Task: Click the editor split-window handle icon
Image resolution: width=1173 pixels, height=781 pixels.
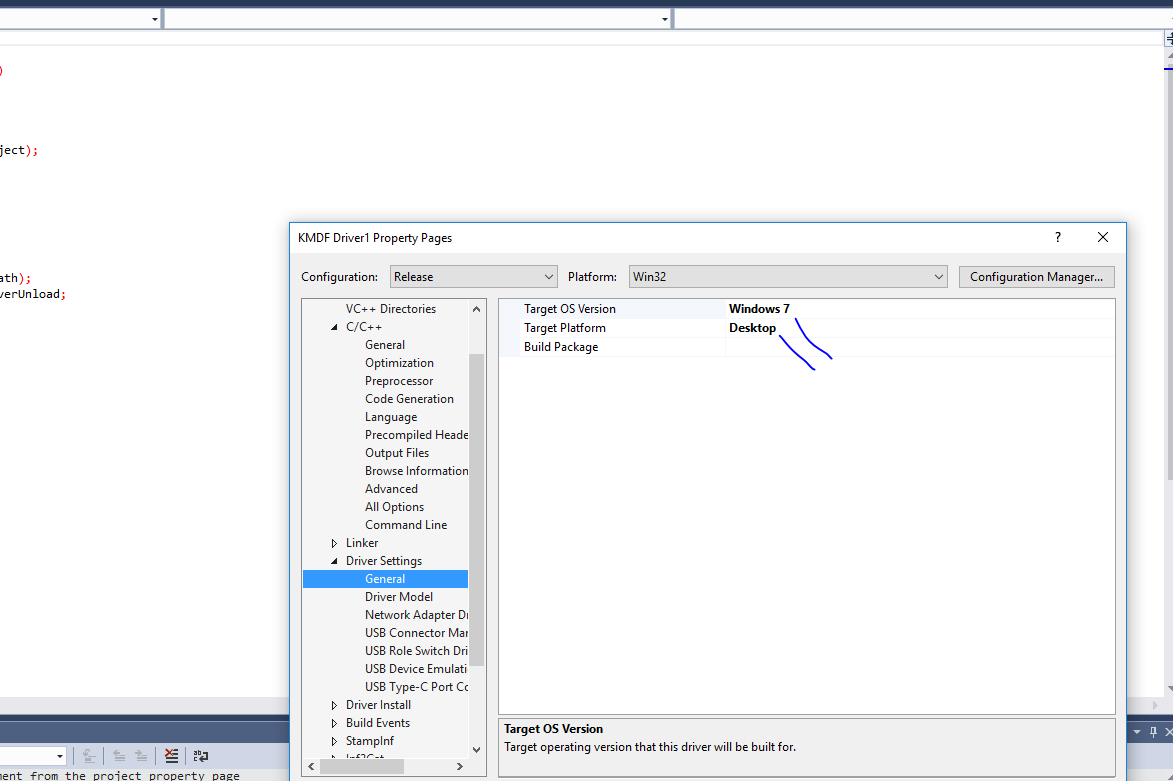Action: click(x=1167, y=39)
